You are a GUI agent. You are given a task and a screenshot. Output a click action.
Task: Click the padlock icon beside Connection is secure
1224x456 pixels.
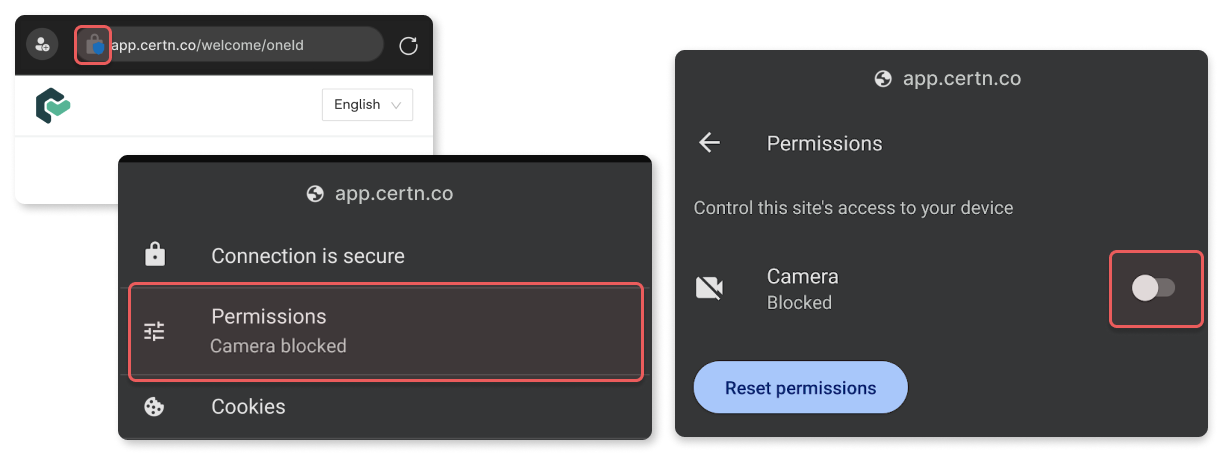coord(154,255)
